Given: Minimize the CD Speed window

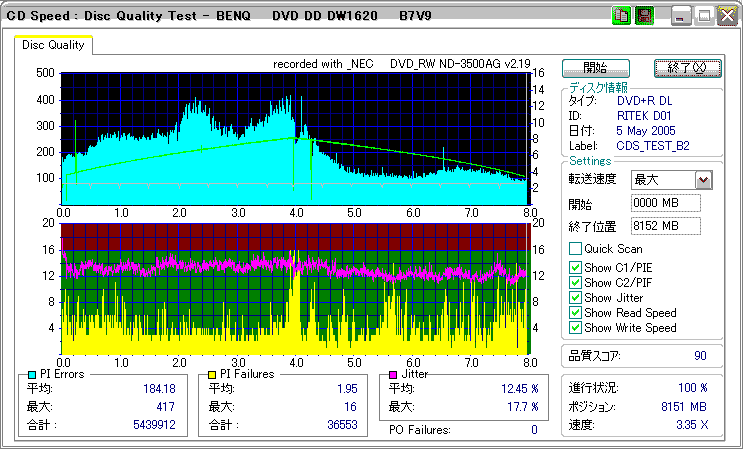Looking at the screenshot, I should (x=681, y=16).
